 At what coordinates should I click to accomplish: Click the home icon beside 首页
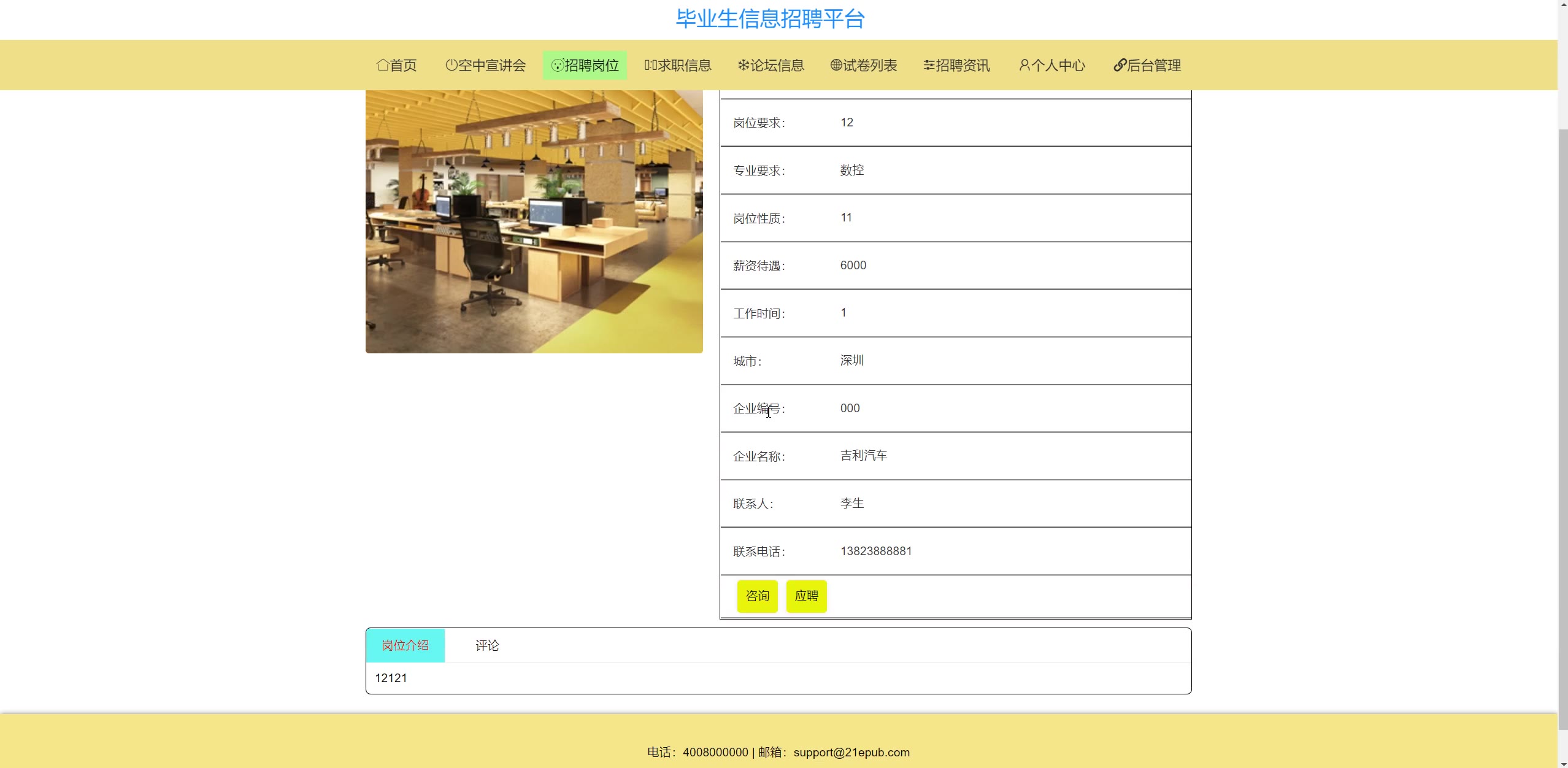click(383, 65)
